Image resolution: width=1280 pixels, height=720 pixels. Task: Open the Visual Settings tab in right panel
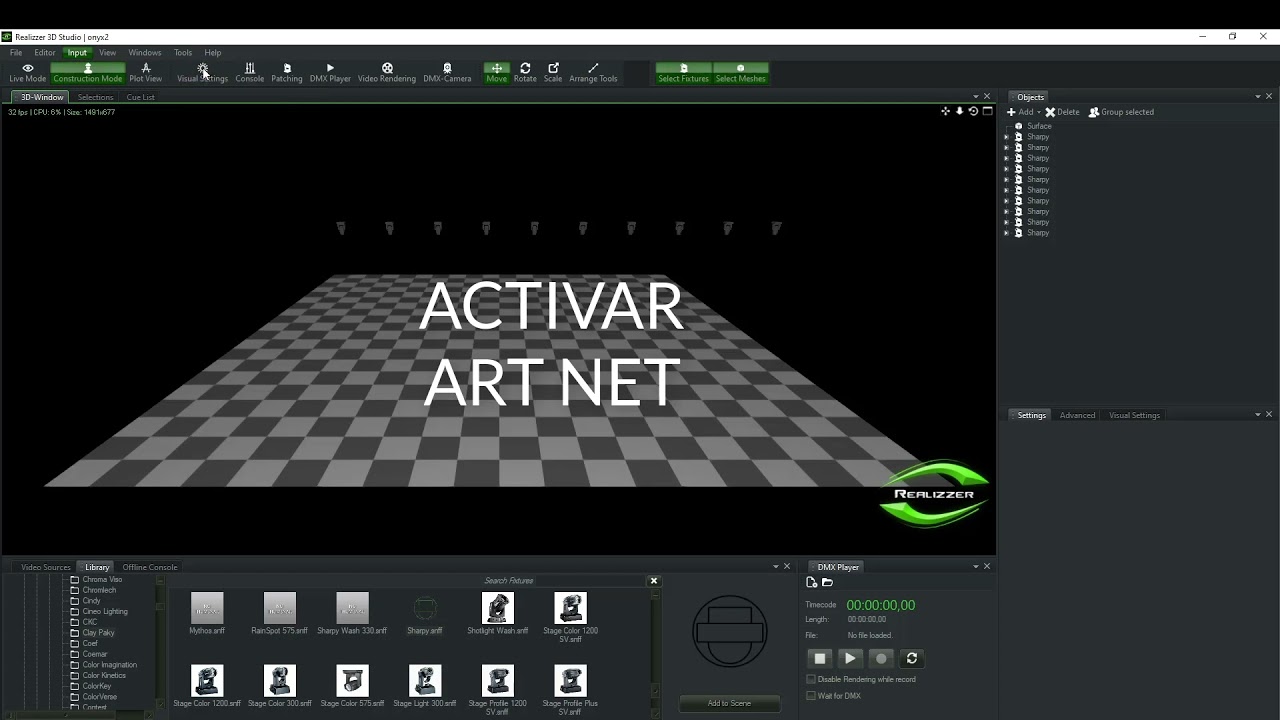pyautogui.click(x=1134, y=415)
